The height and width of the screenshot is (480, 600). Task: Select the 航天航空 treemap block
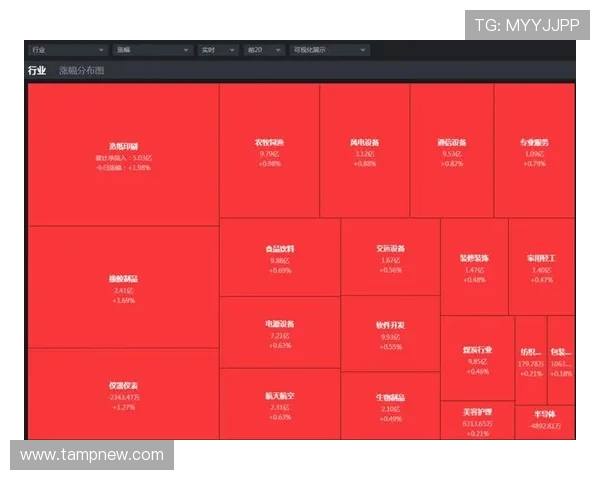(279, 403)
